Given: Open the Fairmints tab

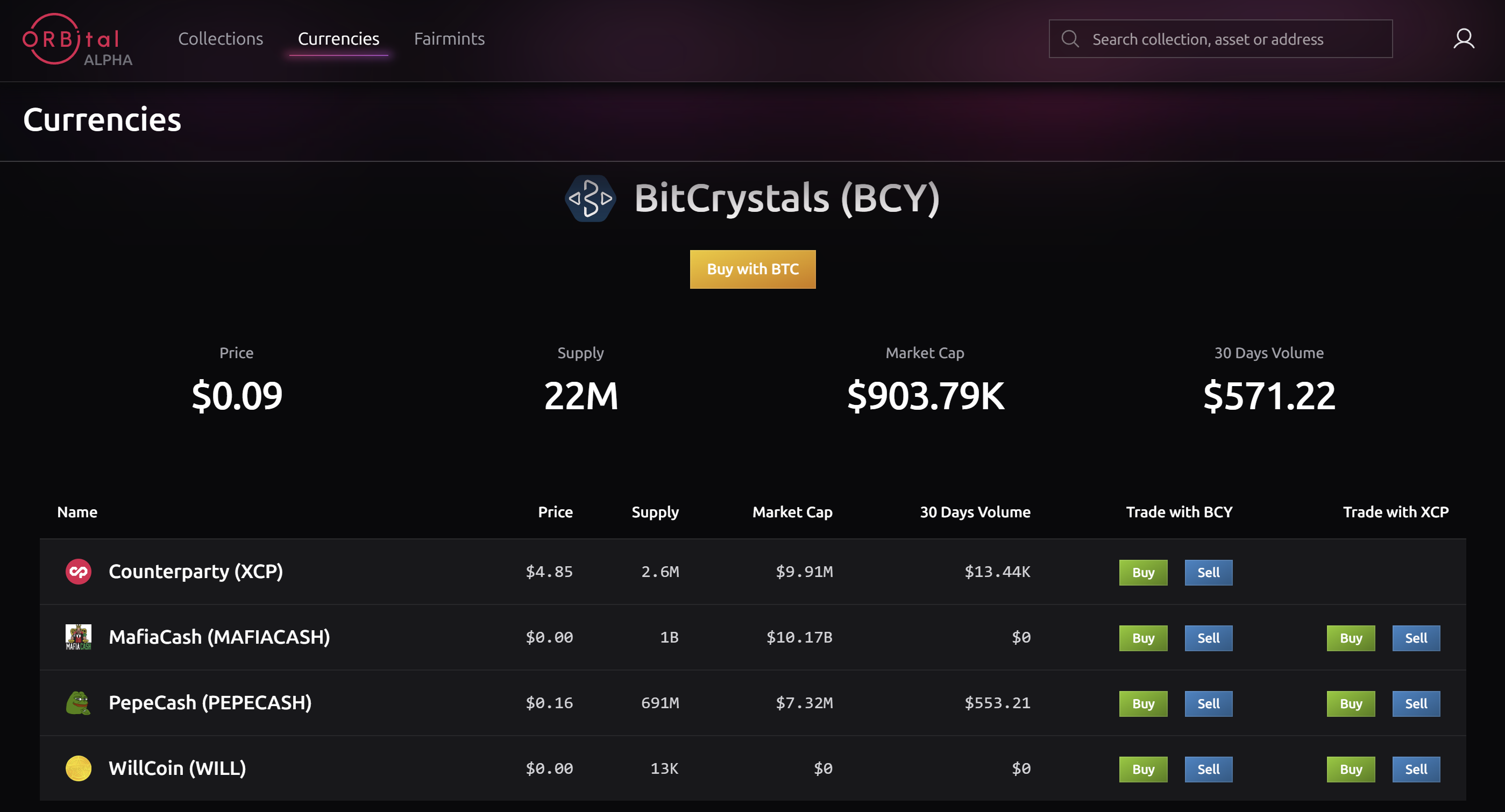Looking at the screenshot, I should click(x=449, y=39).
